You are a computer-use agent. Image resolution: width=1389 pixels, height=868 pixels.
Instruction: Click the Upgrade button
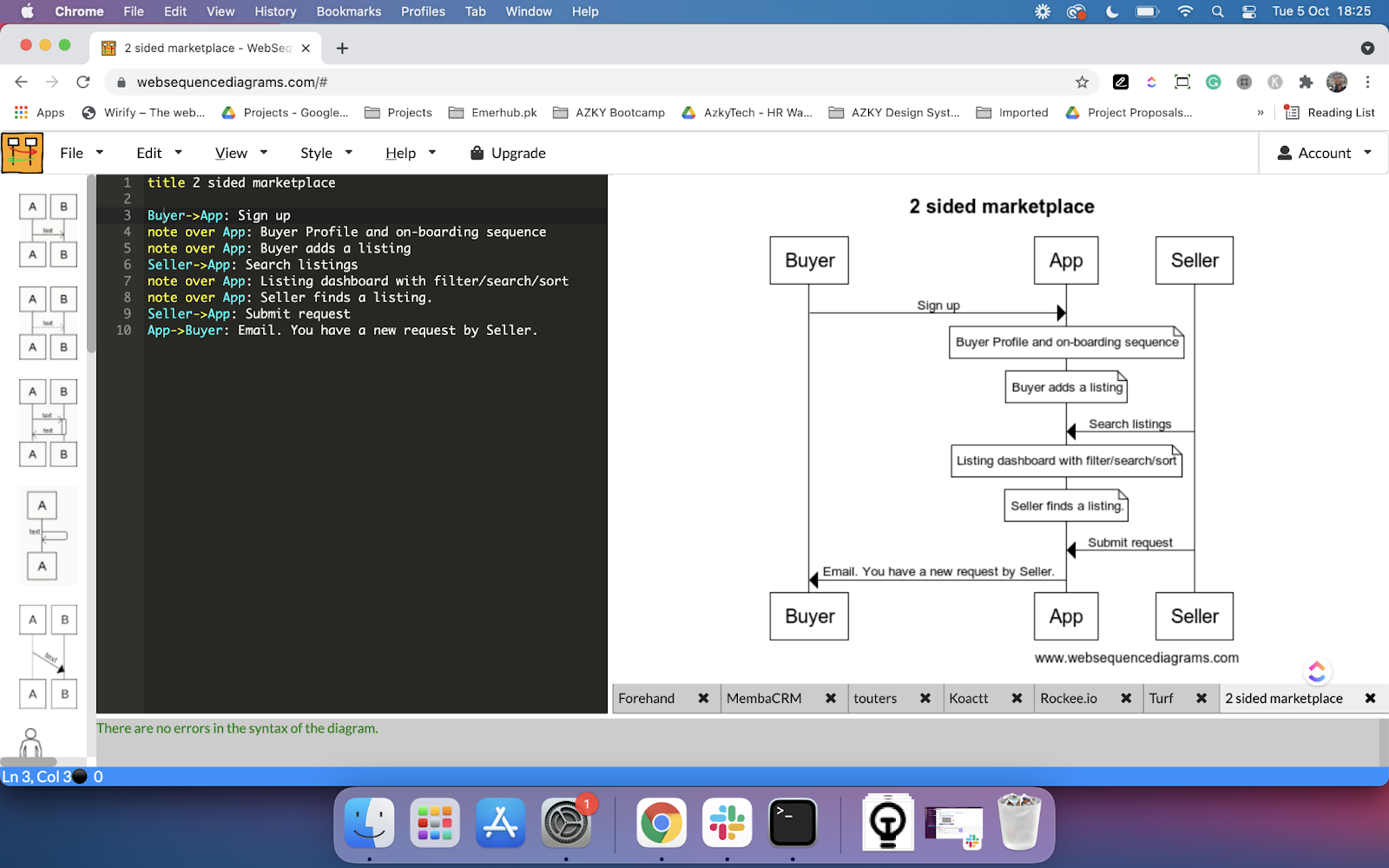(x=508, y=153)
